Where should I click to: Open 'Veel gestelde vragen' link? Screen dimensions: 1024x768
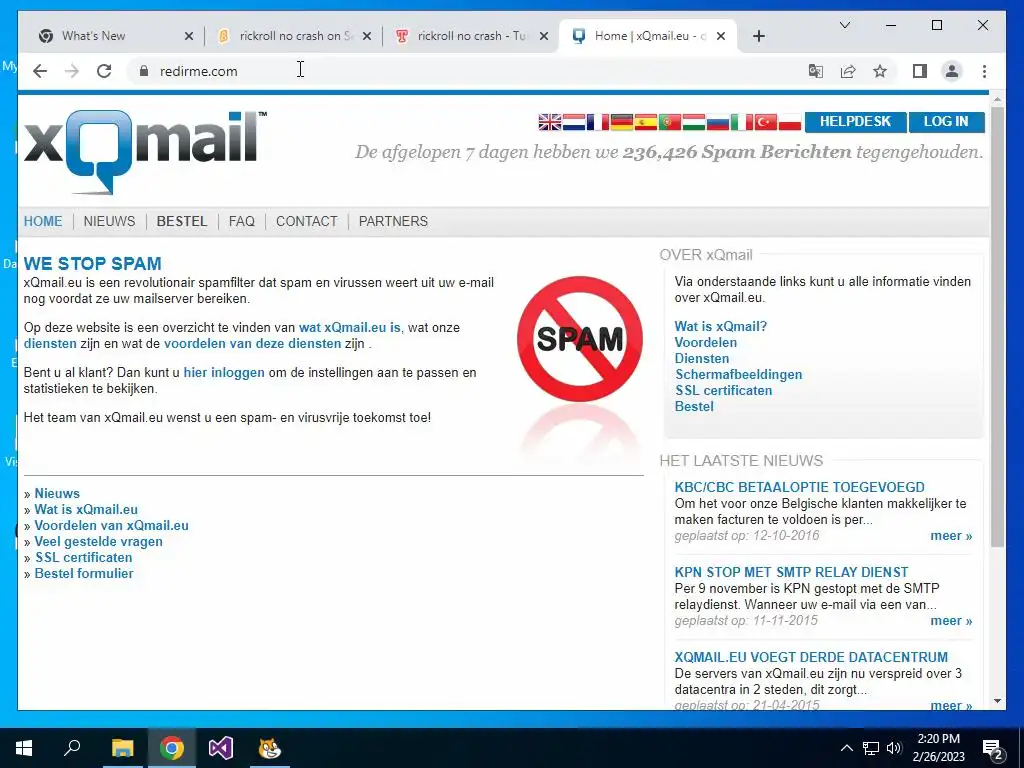click(x=99, y=541)
